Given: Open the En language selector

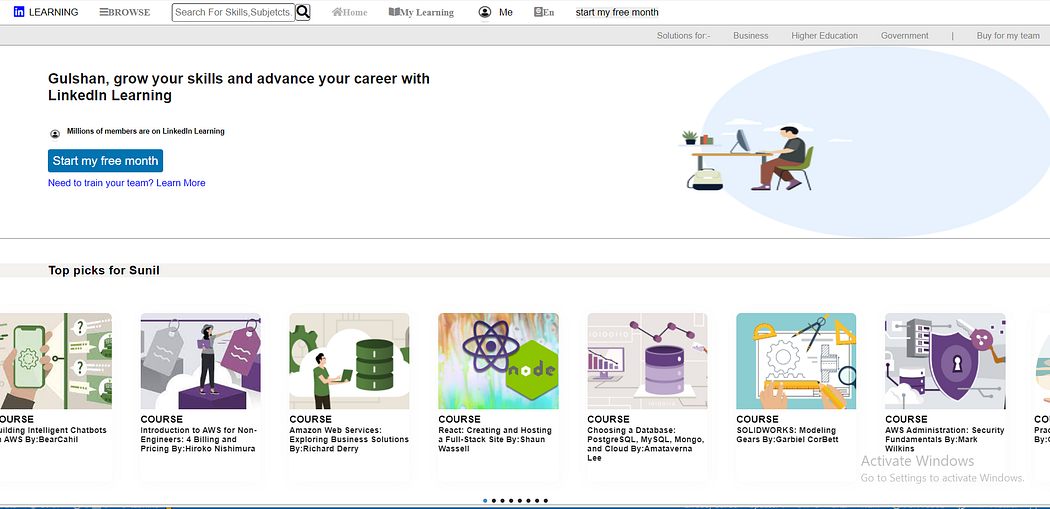Looking at the screenshot, I should 544,12.
